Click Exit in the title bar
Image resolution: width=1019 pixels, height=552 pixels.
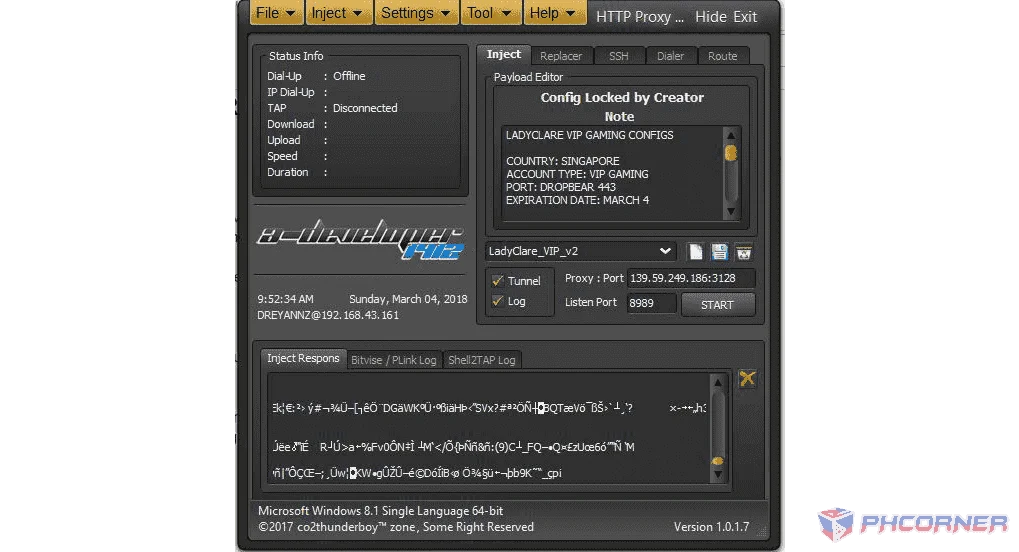(745, 17)
